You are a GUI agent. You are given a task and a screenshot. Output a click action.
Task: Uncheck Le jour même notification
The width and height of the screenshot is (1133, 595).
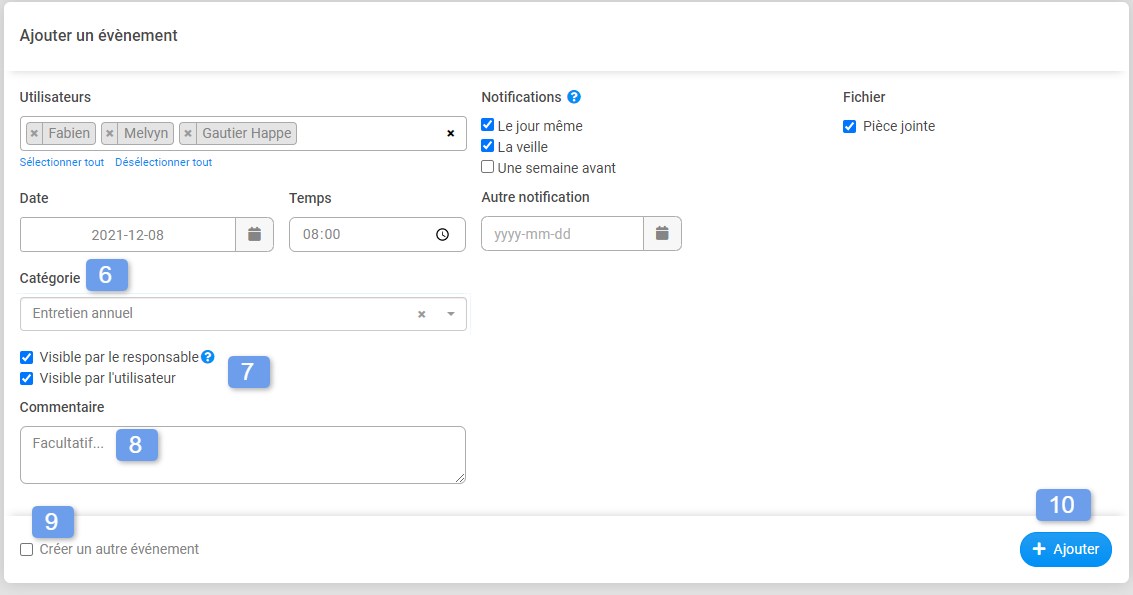(x=488, y=126)
